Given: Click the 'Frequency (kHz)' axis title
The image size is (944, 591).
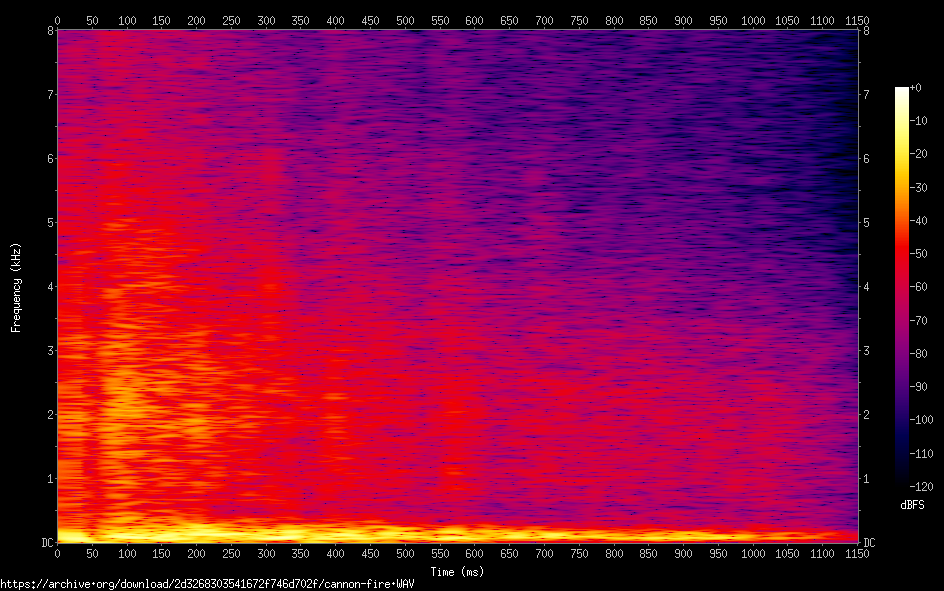Looking at the screenshot, I should 16,287.
